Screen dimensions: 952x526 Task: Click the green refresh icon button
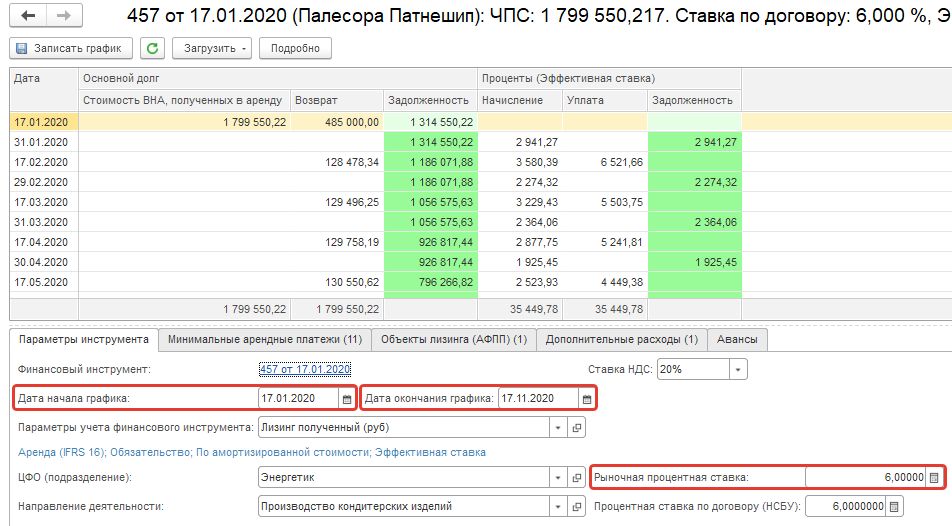pyautogui.click(x=152, y=48)
